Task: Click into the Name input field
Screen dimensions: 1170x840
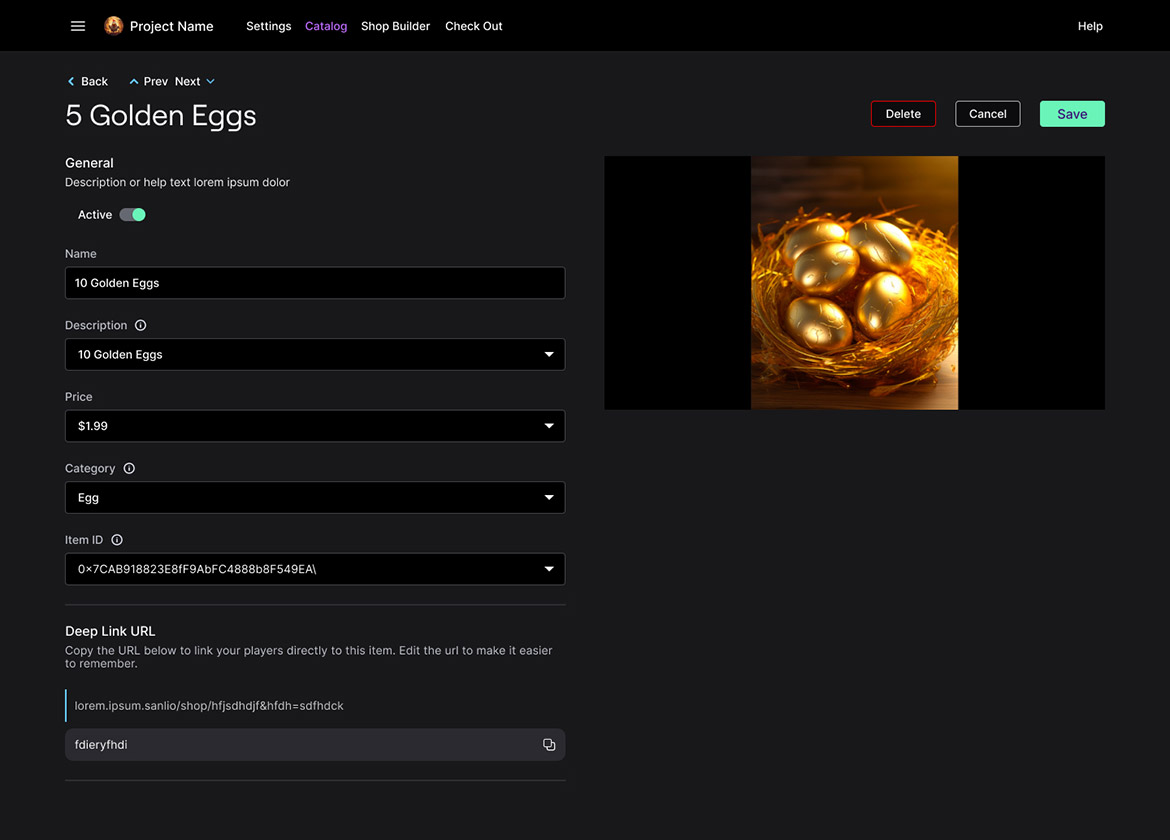Action: point(315,283)
